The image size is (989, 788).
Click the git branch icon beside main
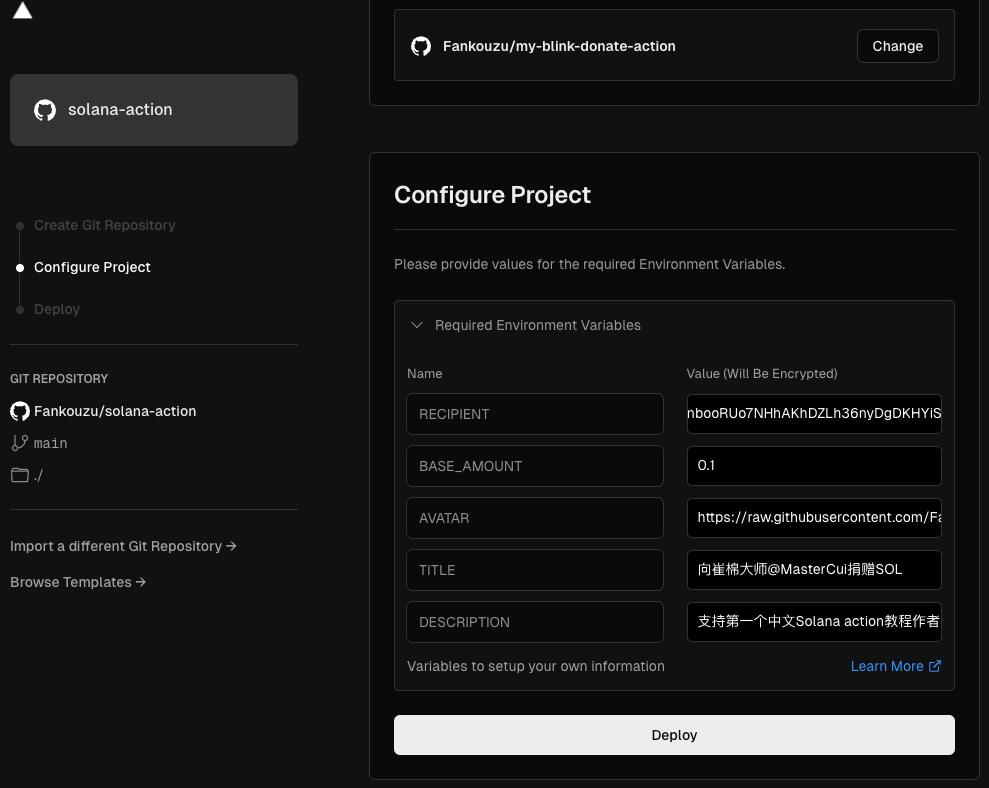click(20, 443)
